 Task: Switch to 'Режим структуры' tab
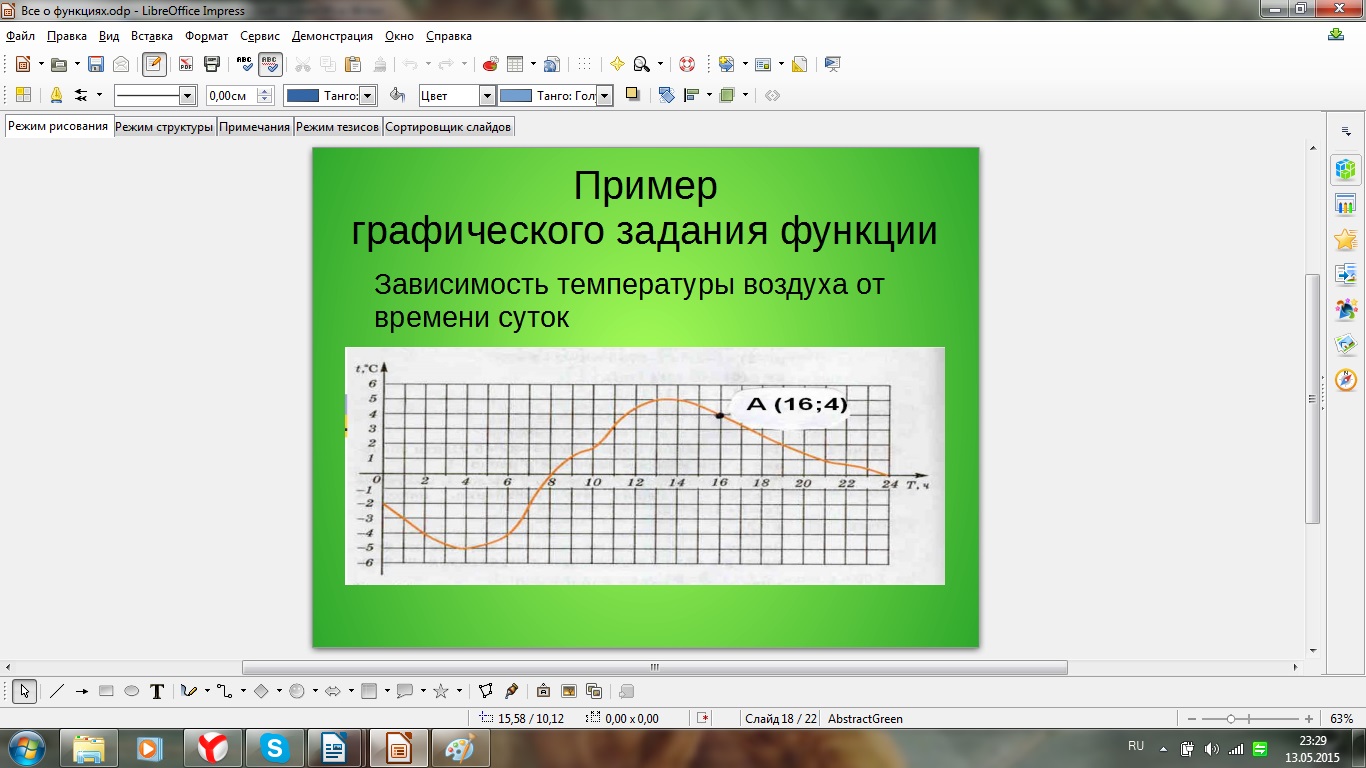click(x=164, y=127)
